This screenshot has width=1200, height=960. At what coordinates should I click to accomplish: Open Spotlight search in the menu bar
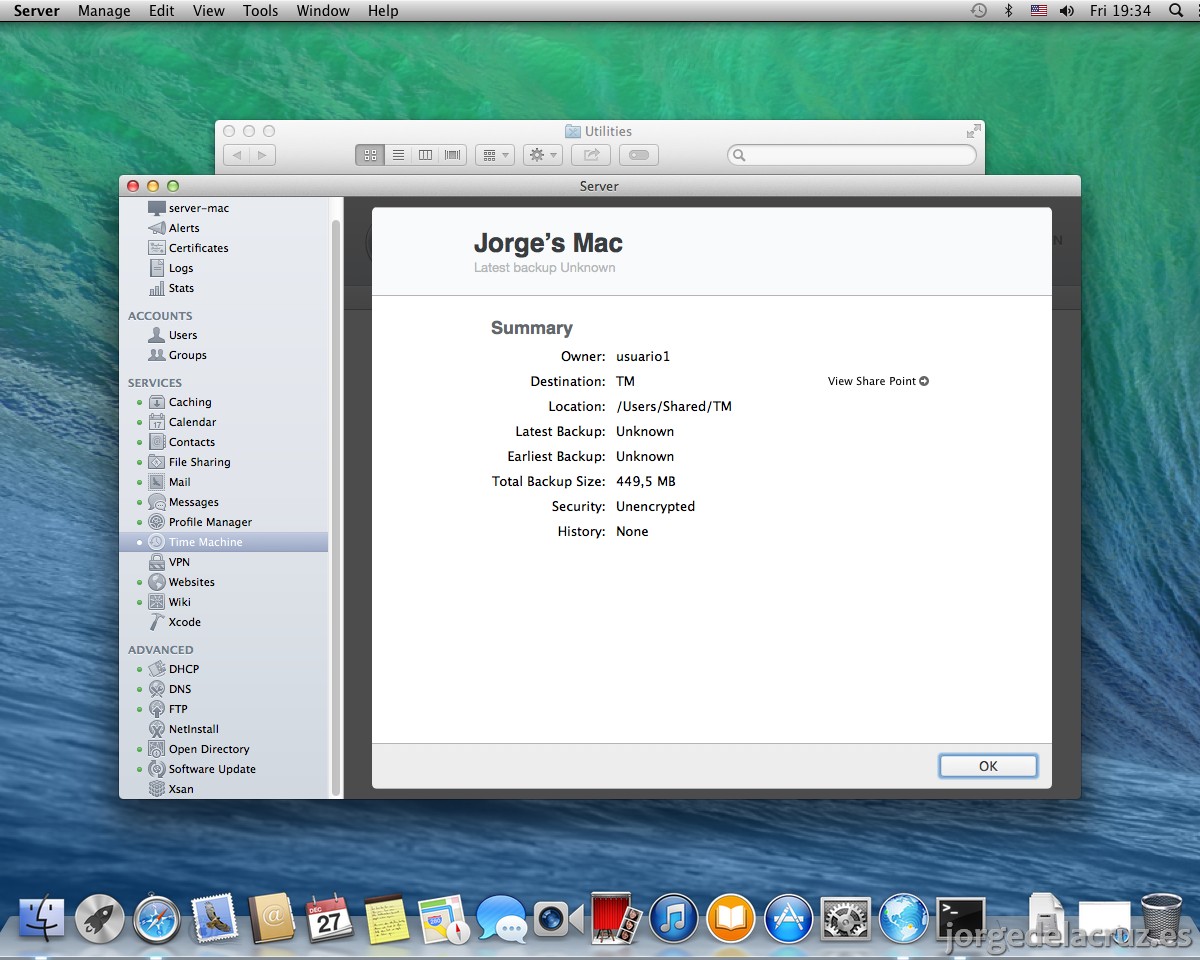pyautogui.click(x=1176, y=11)
